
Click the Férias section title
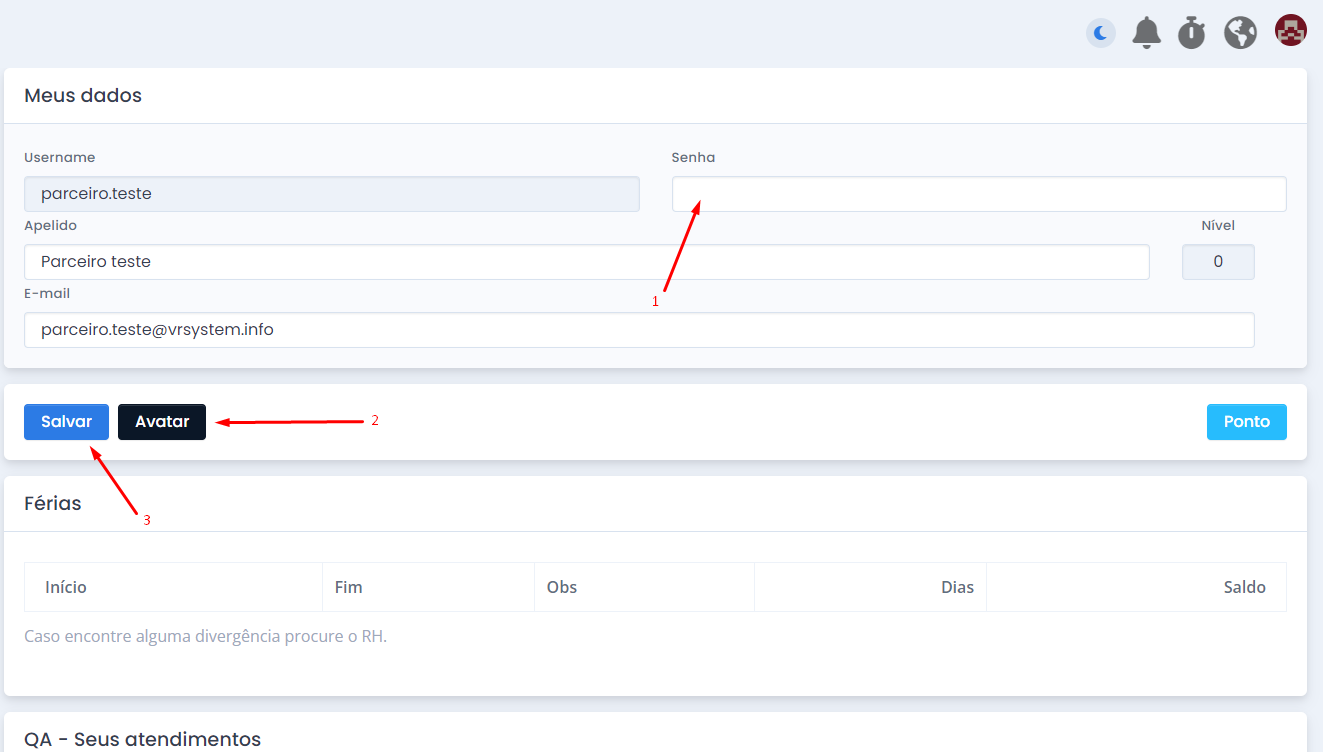(x=53, y=503)
